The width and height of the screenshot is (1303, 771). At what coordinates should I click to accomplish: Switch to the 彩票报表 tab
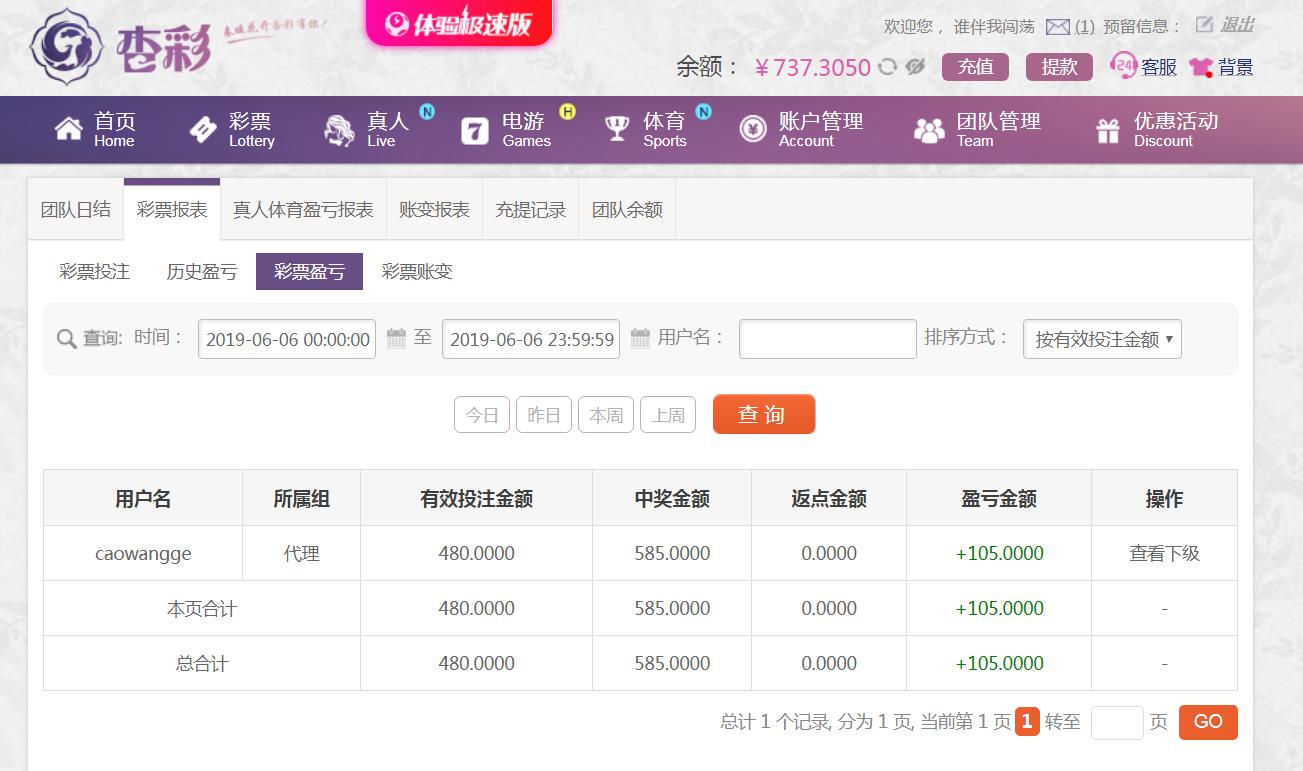pyautogui.click(x=172, y=210)
